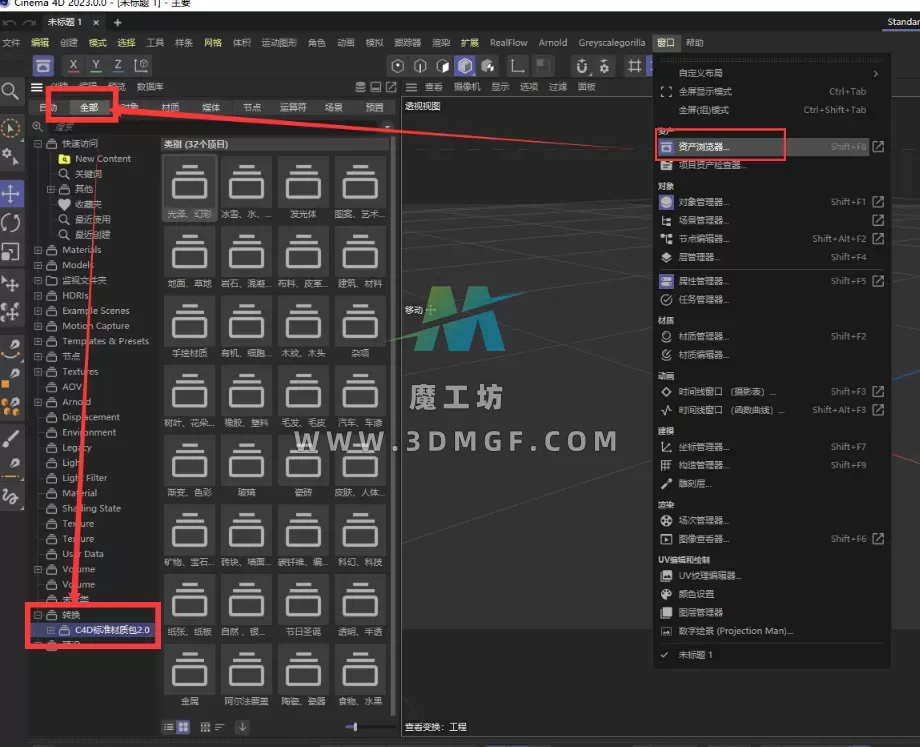Select New Content in quick access tree

click(103, 159)
